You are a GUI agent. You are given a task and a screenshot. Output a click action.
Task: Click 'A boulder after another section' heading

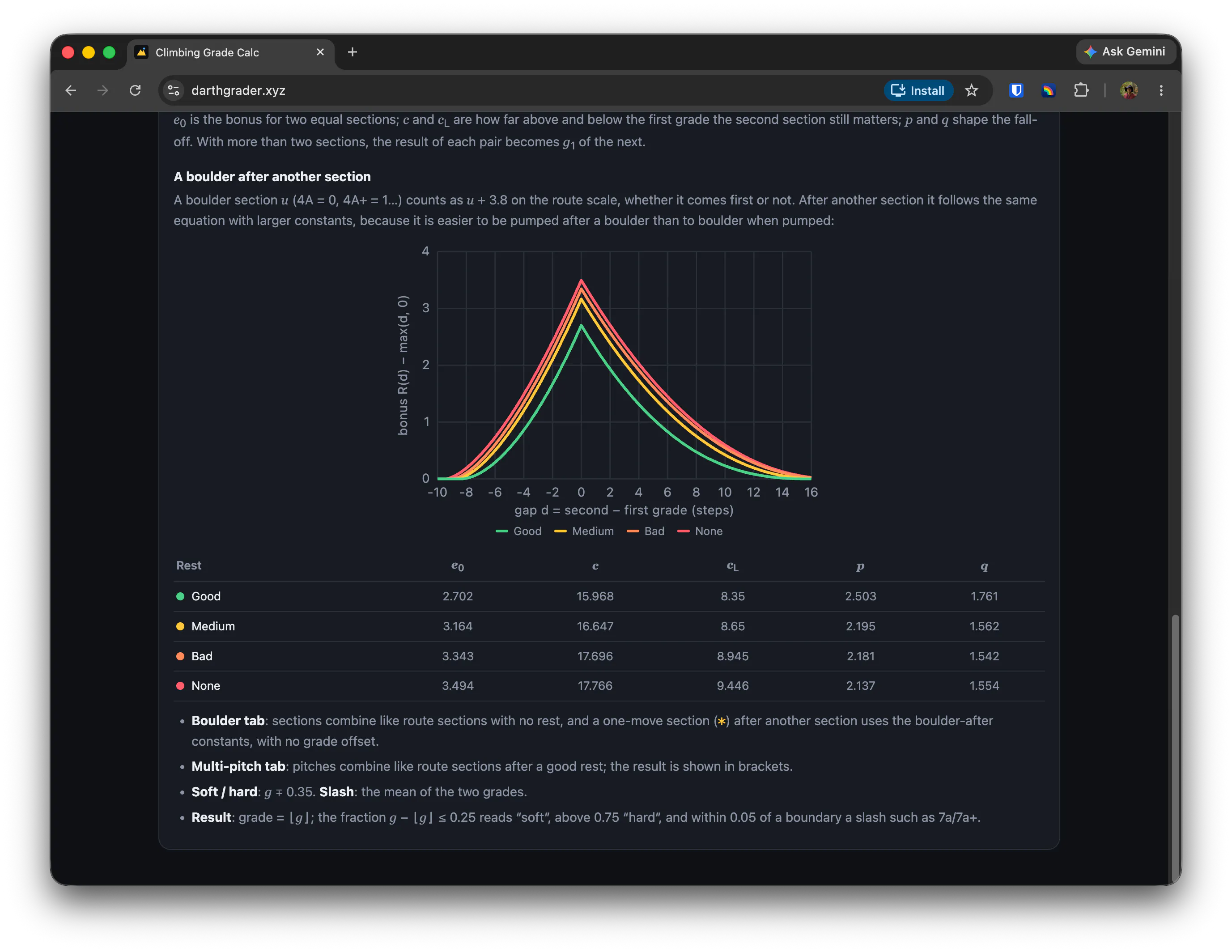tap(272, 177)
